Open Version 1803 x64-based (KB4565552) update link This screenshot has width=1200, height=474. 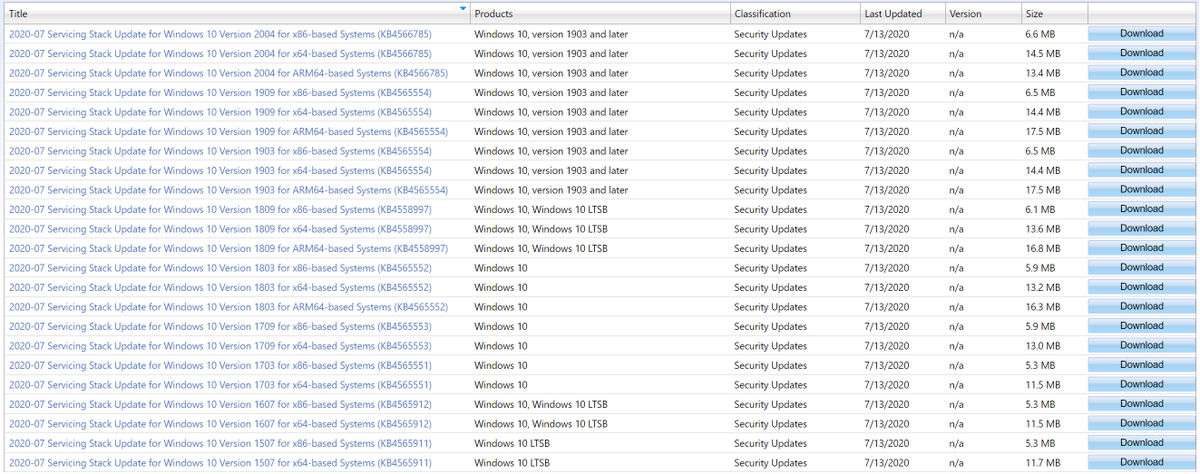220,288
